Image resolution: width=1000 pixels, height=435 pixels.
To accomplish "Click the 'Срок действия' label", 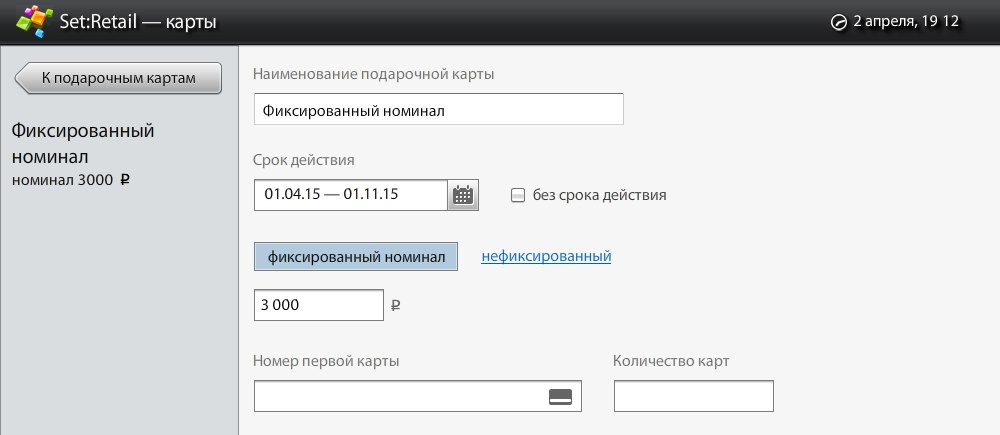I will [x=304, y=161].
